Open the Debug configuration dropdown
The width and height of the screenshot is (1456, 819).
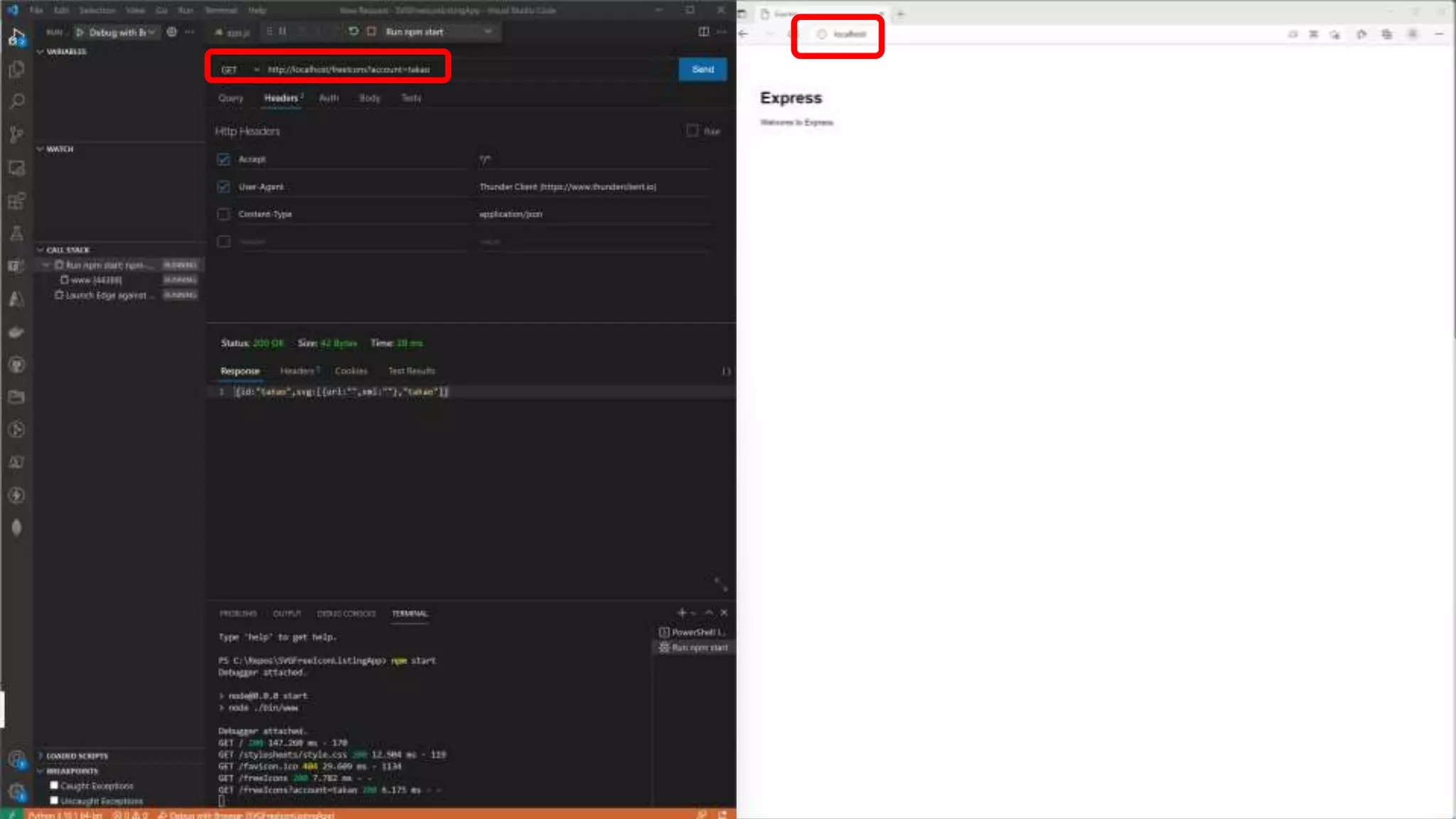click(x=119, y=32)
